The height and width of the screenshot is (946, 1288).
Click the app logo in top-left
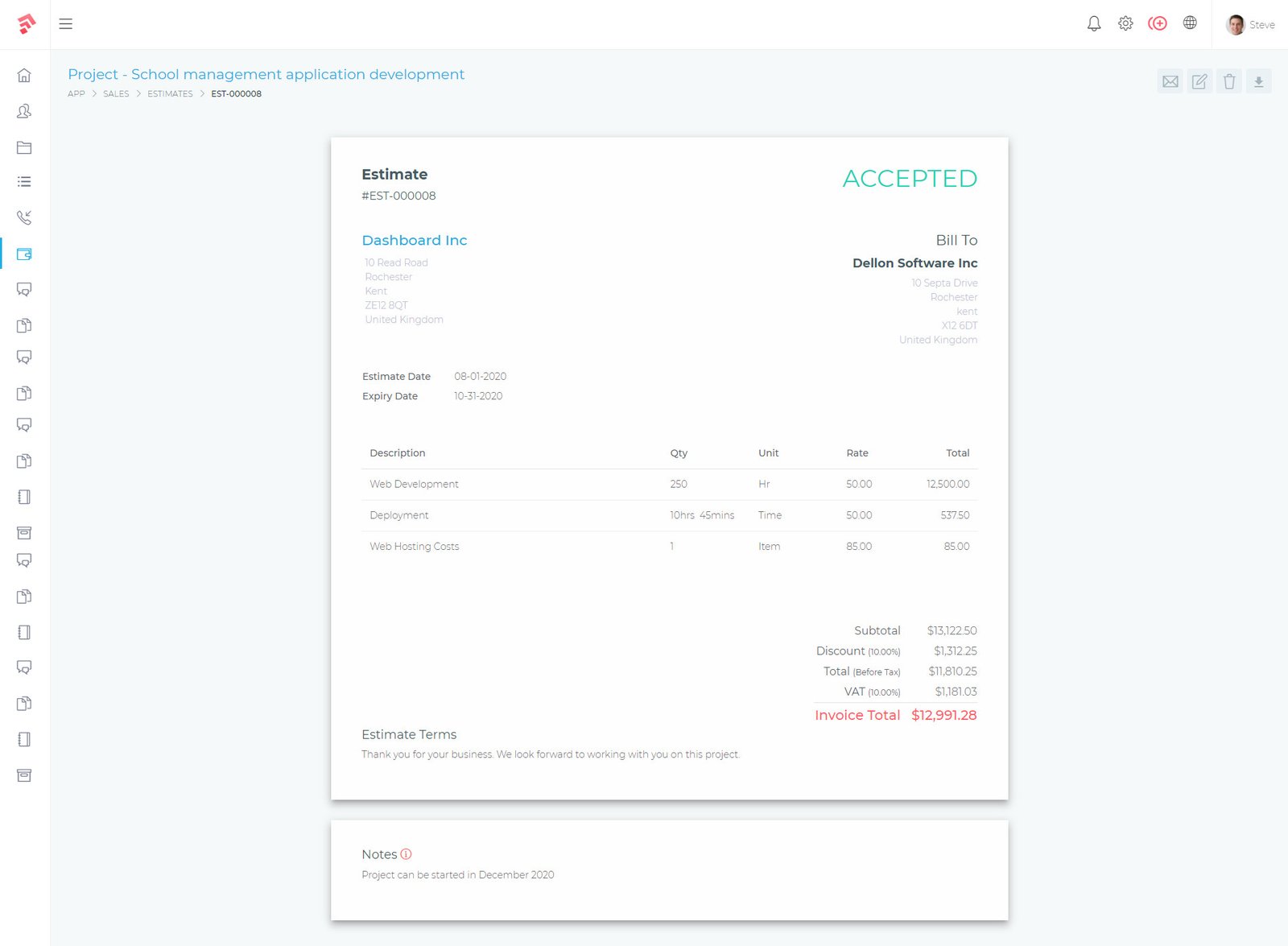[26, 24]
